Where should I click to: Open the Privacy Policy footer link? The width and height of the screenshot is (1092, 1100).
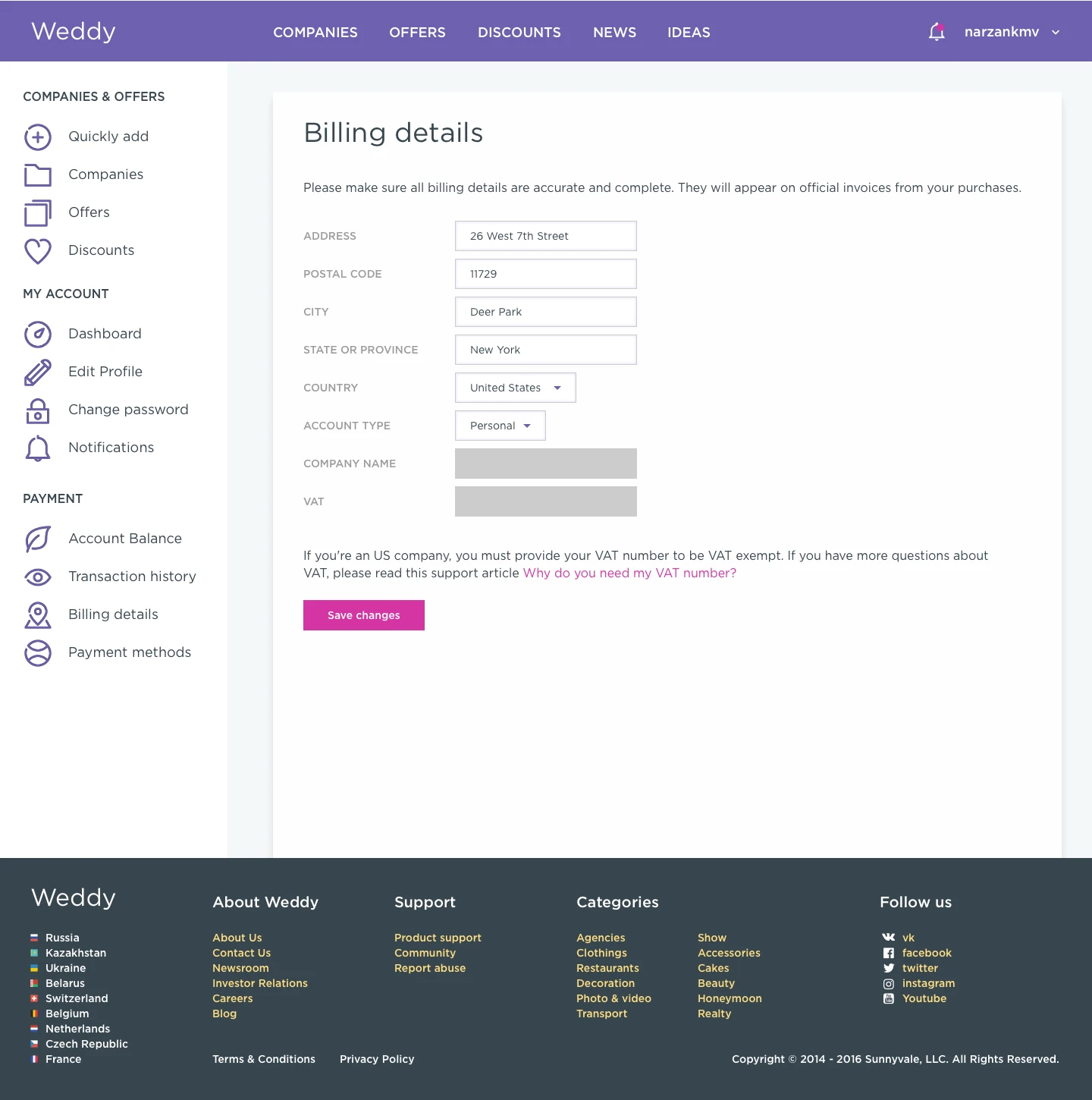click(x=377, y=1059)
